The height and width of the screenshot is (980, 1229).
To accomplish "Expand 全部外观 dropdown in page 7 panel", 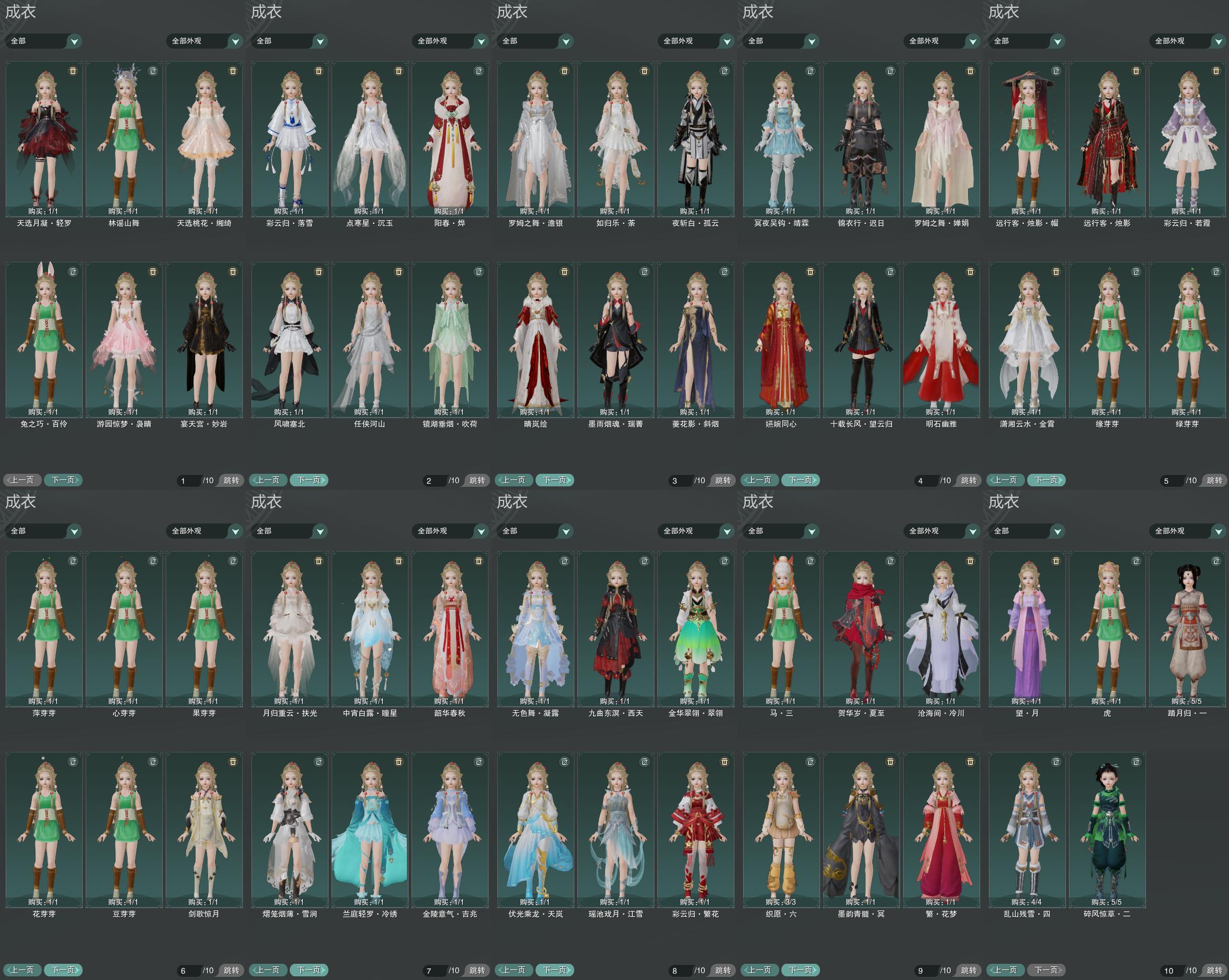I will coord(481,531).
